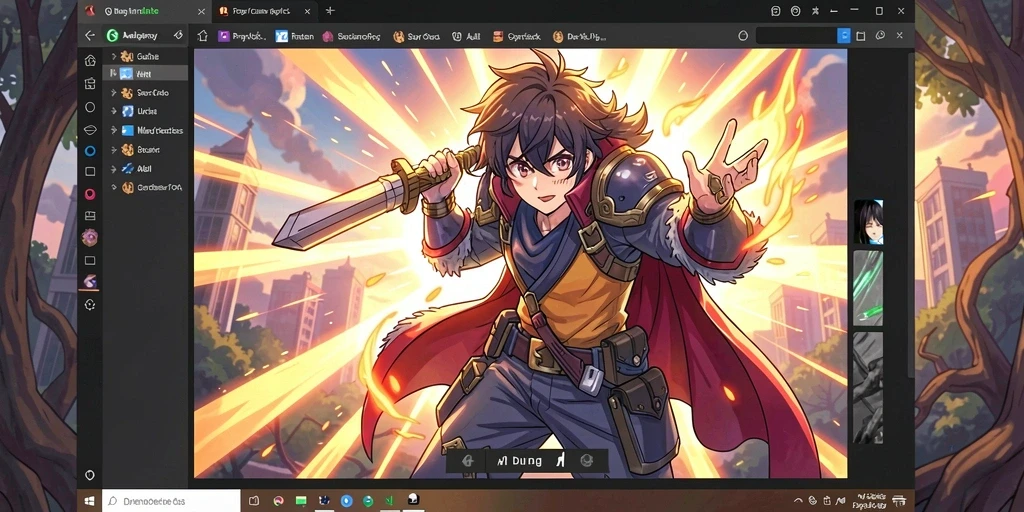Expand the tree item with blue folder icon
This screenshot has height=512, width=1024.
tap(114, 130)
